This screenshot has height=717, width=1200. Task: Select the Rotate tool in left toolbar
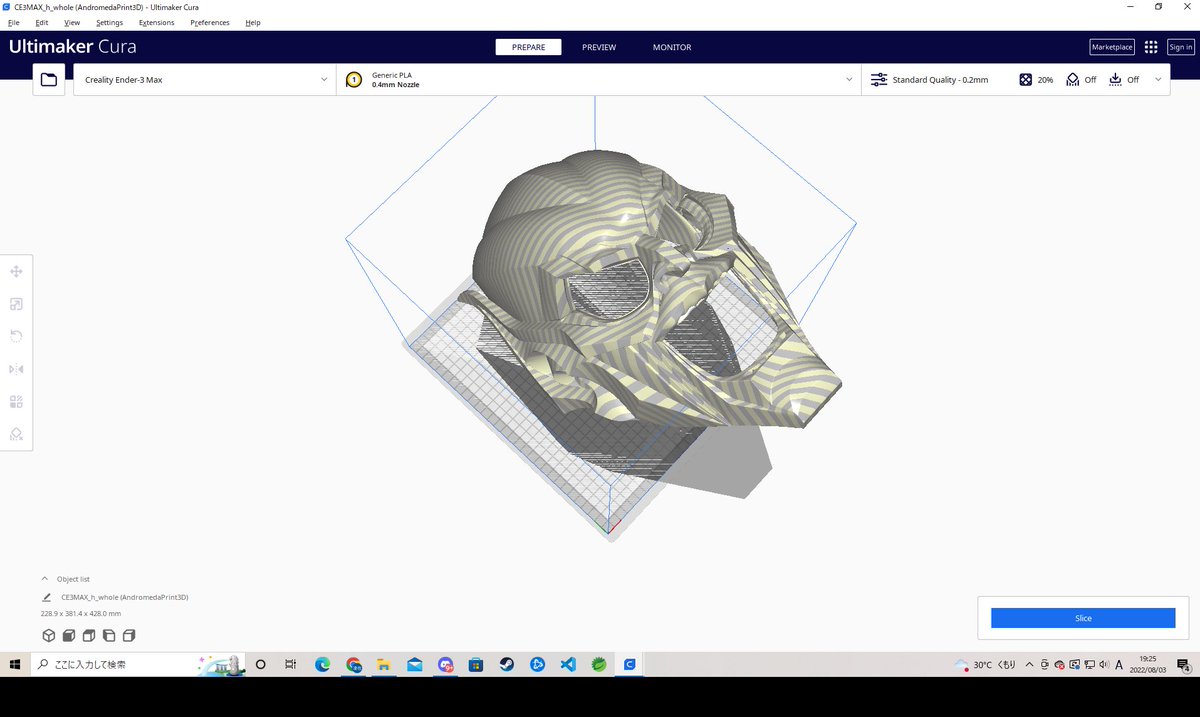tap(16, 336)
